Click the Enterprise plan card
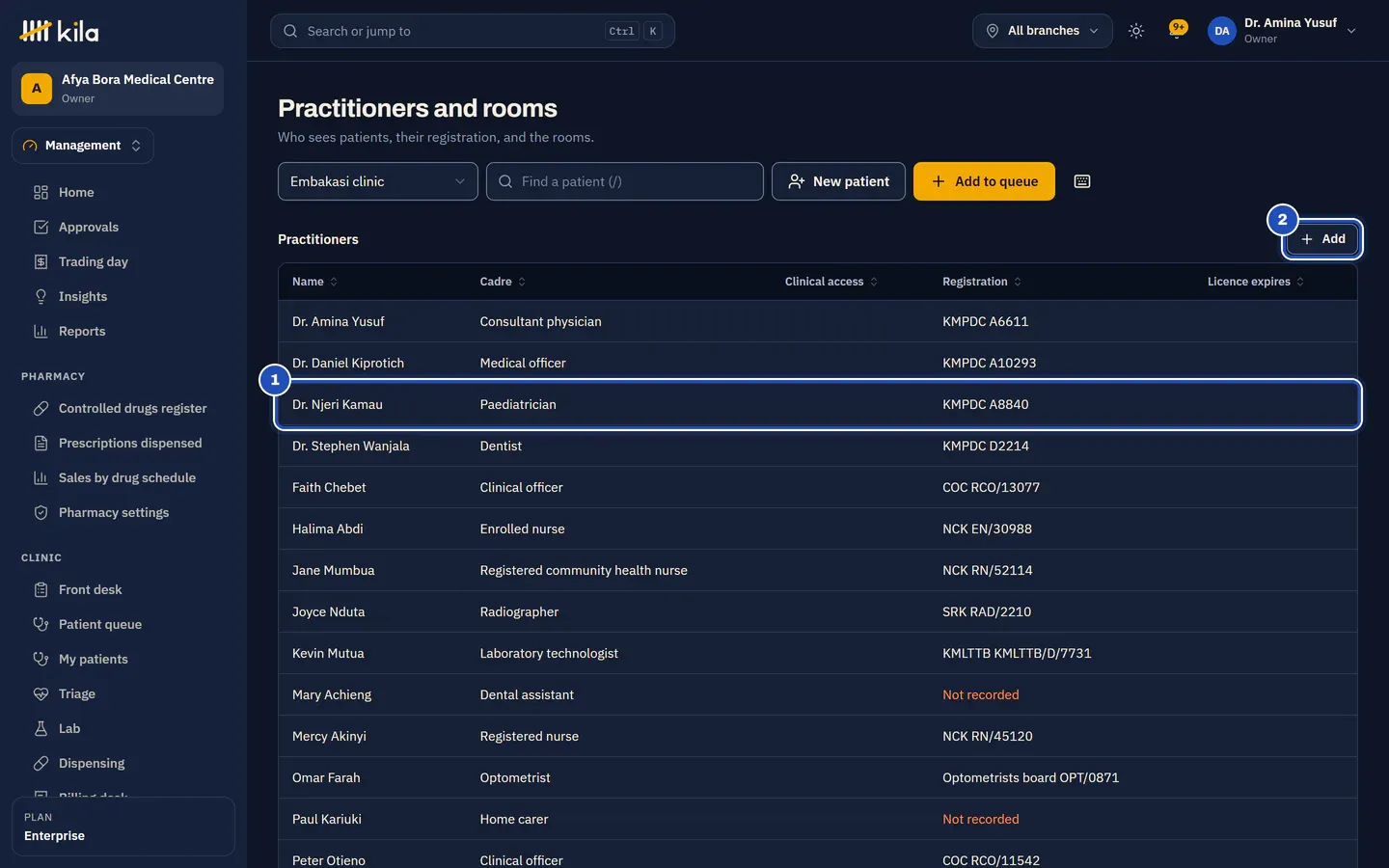This screenshot has height=868, width=1389. point(123,827)
